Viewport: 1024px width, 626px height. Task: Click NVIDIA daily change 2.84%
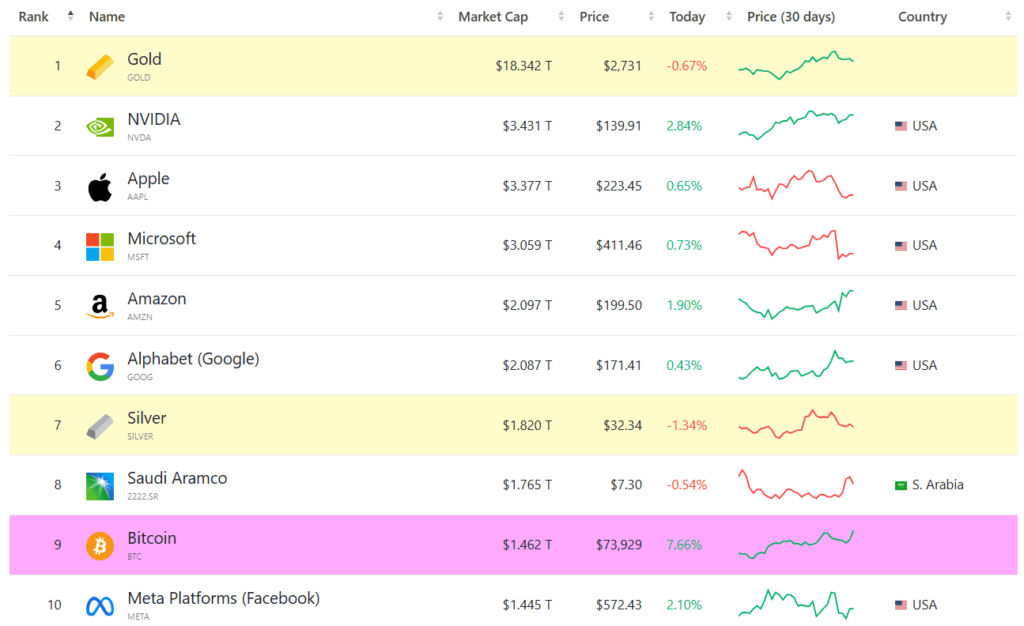pyautogui.click(x=684, y=126)
